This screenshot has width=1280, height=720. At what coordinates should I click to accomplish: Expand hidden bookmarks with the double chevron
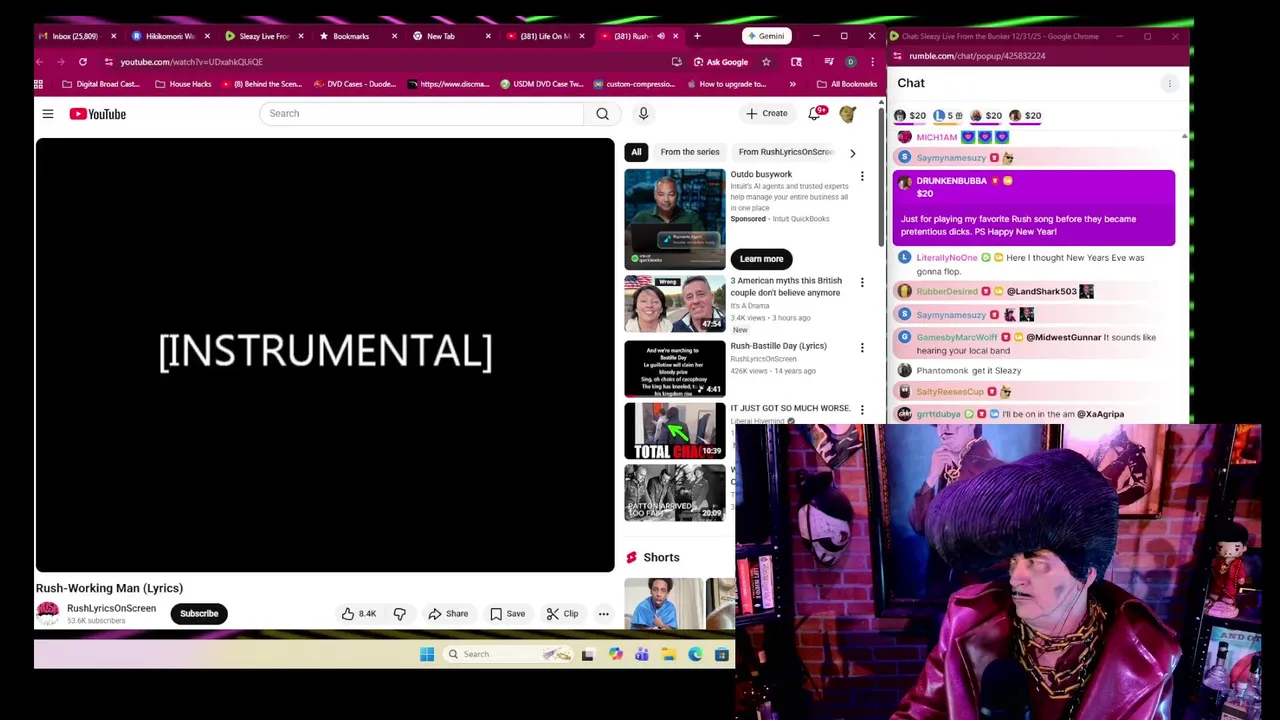792,84
